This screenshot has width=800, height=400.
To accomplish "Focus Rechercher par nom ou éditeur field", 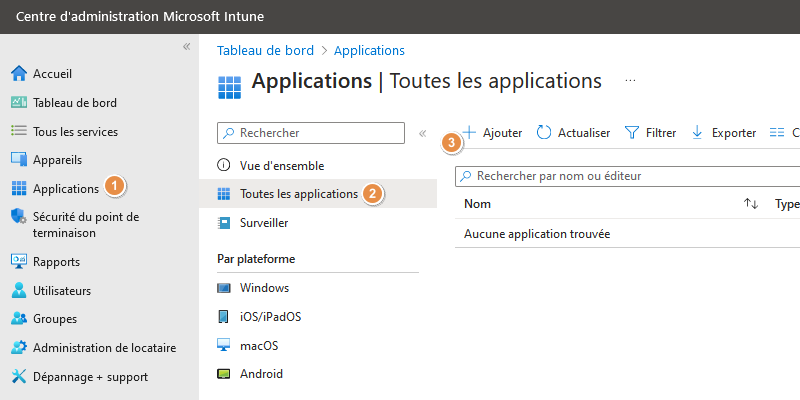I will coord(628,176).
